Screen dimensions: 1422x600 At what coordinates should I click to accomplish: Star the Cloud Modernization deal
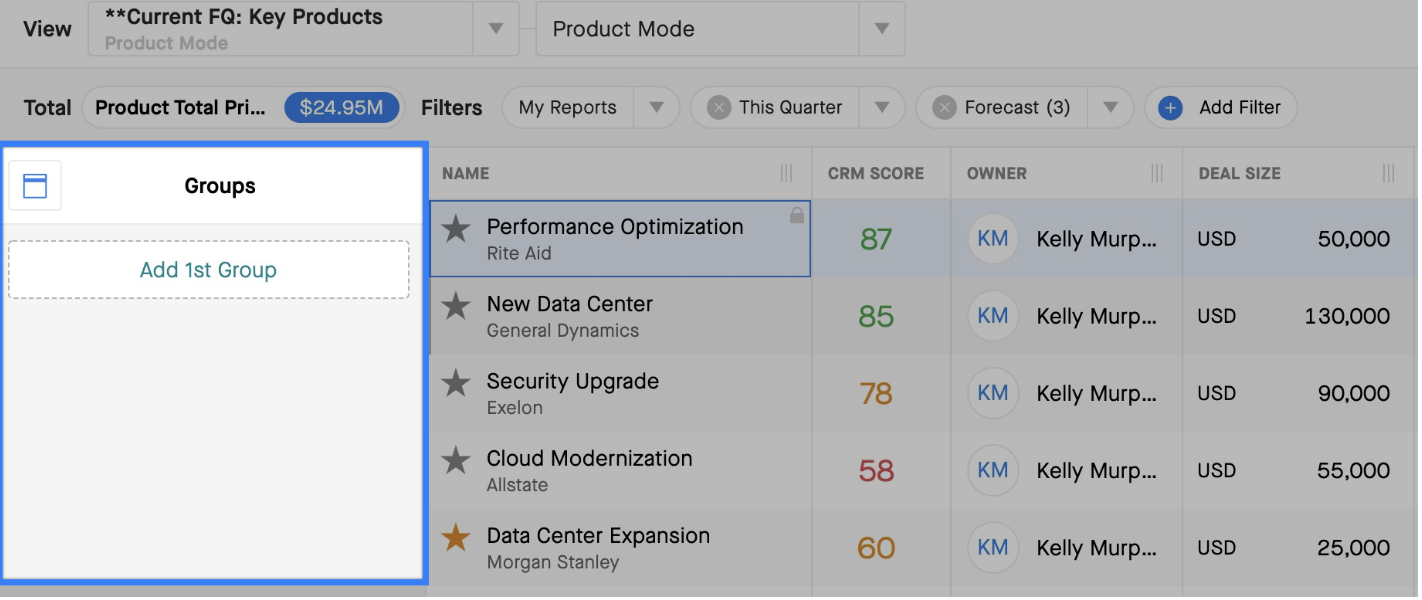456,460
